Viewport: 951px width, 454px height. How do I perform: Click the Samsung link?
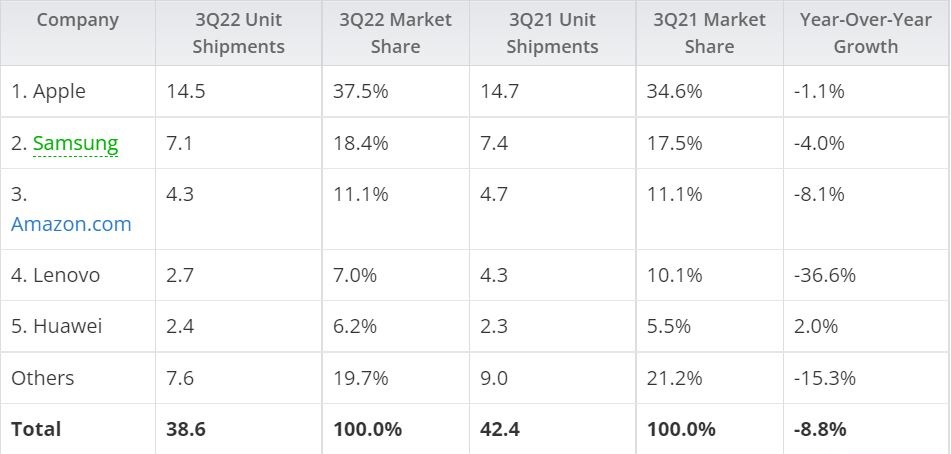(x=75, y=143)
